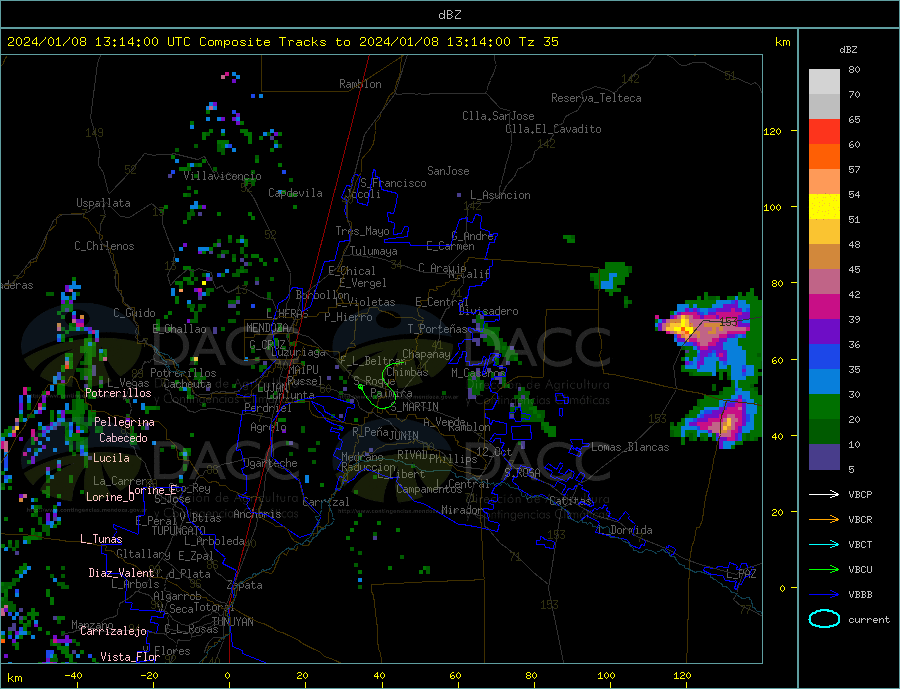Click the legend value '45'

pos(854,269)
